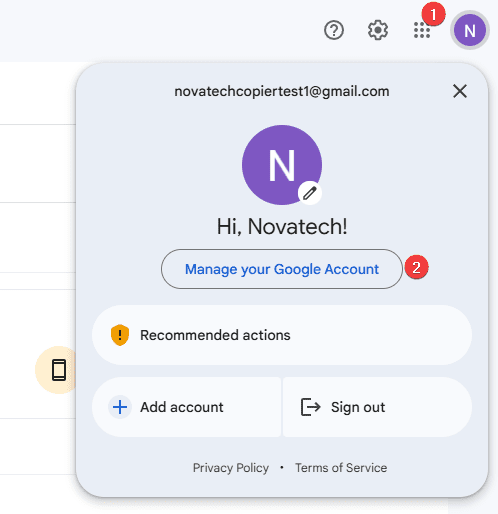Click the blue plus icon beside Add account
This screenshot has height=514, width=498.
pos(120,407)
